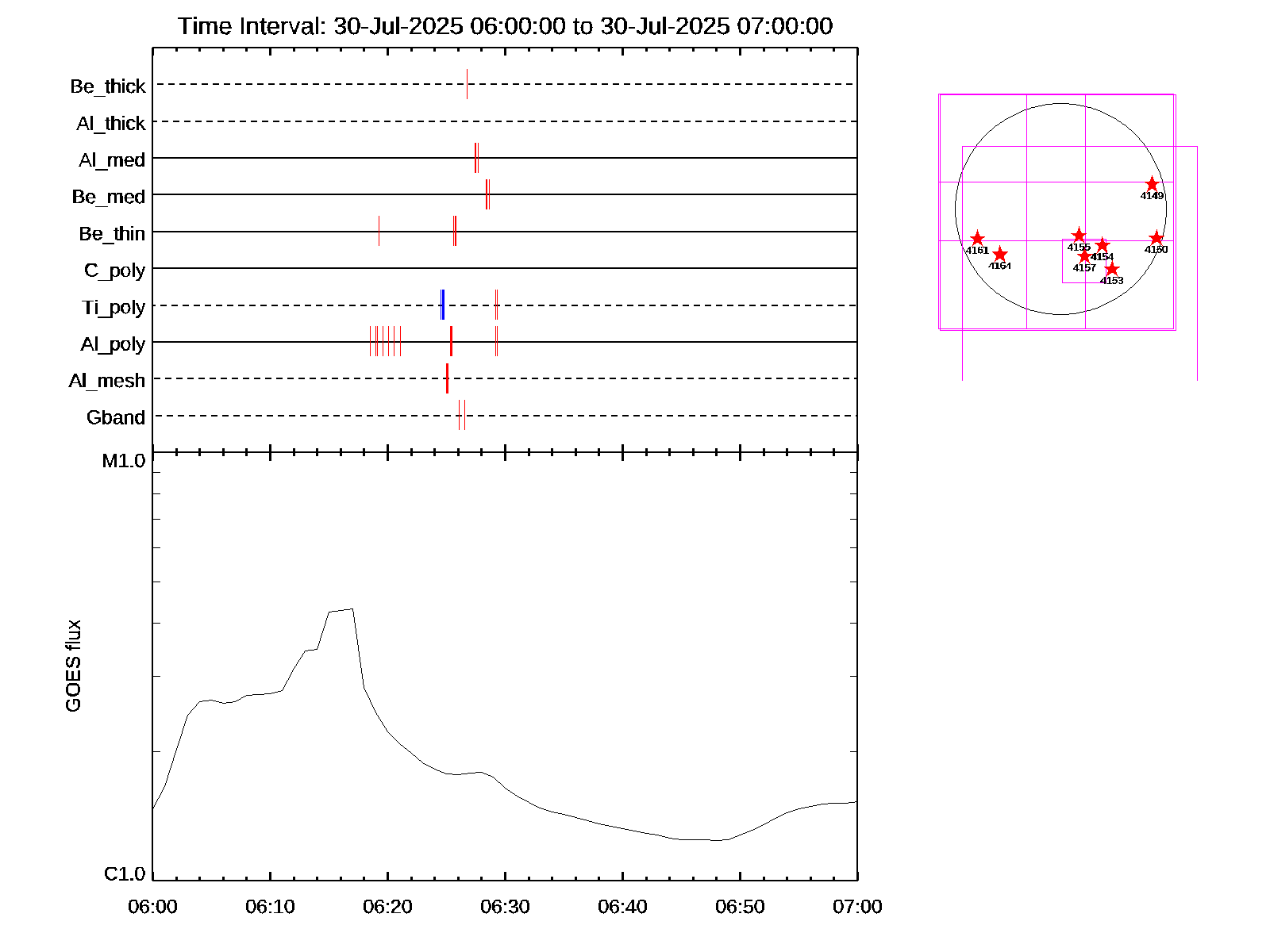Click the star for active region 4150
The height and width of the screenshot is (952, 1270).
coord(1156,239)
